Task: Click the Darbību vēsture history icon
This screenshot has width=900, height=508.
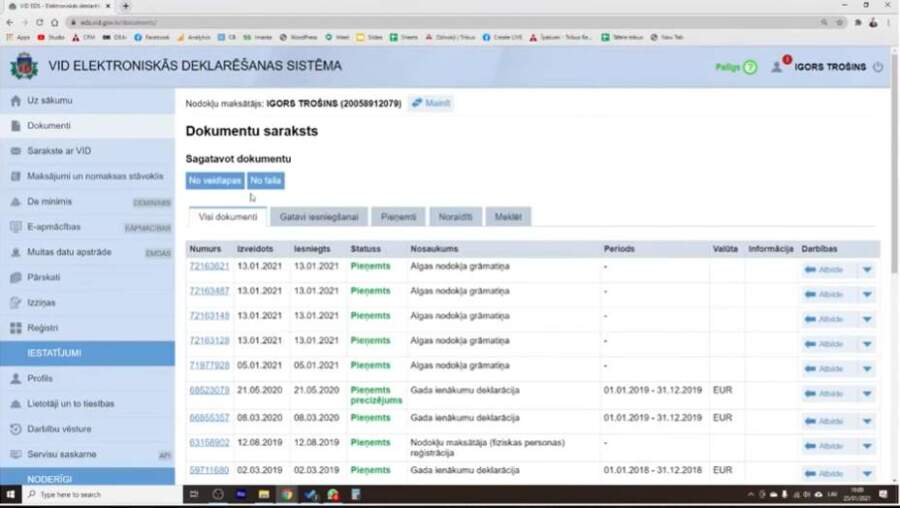Action: coord(16,429)
